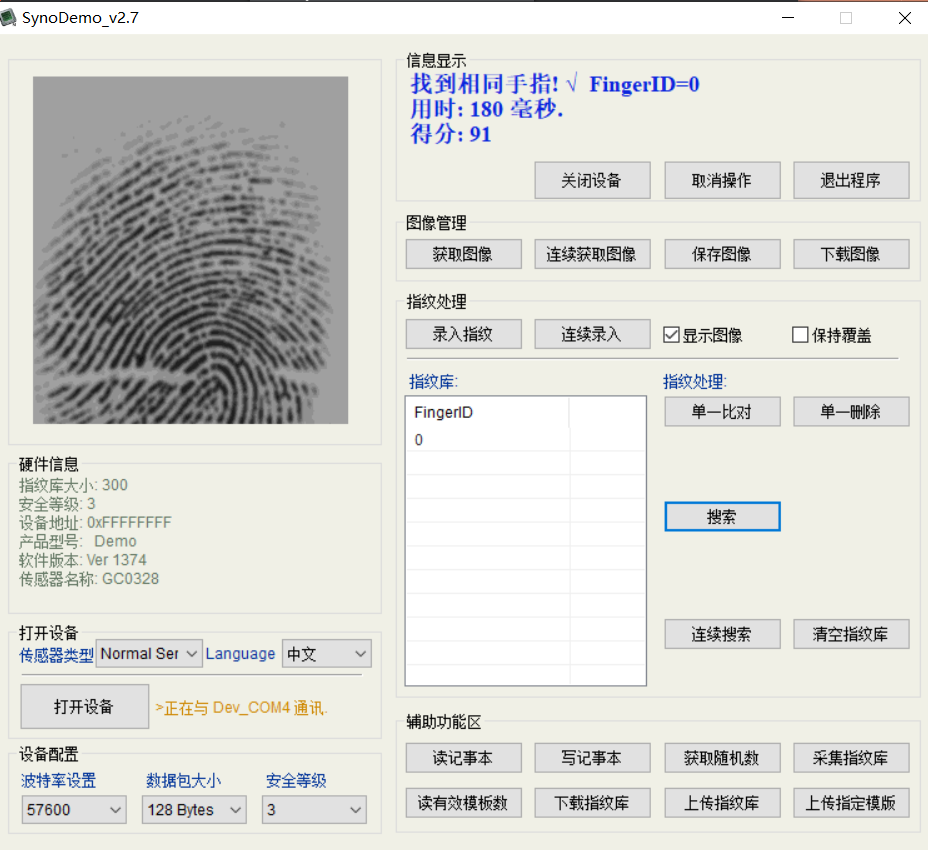
Task: Disable the 显示图像 checkbox
Action: pyautogui.click(x=671, y=334)
